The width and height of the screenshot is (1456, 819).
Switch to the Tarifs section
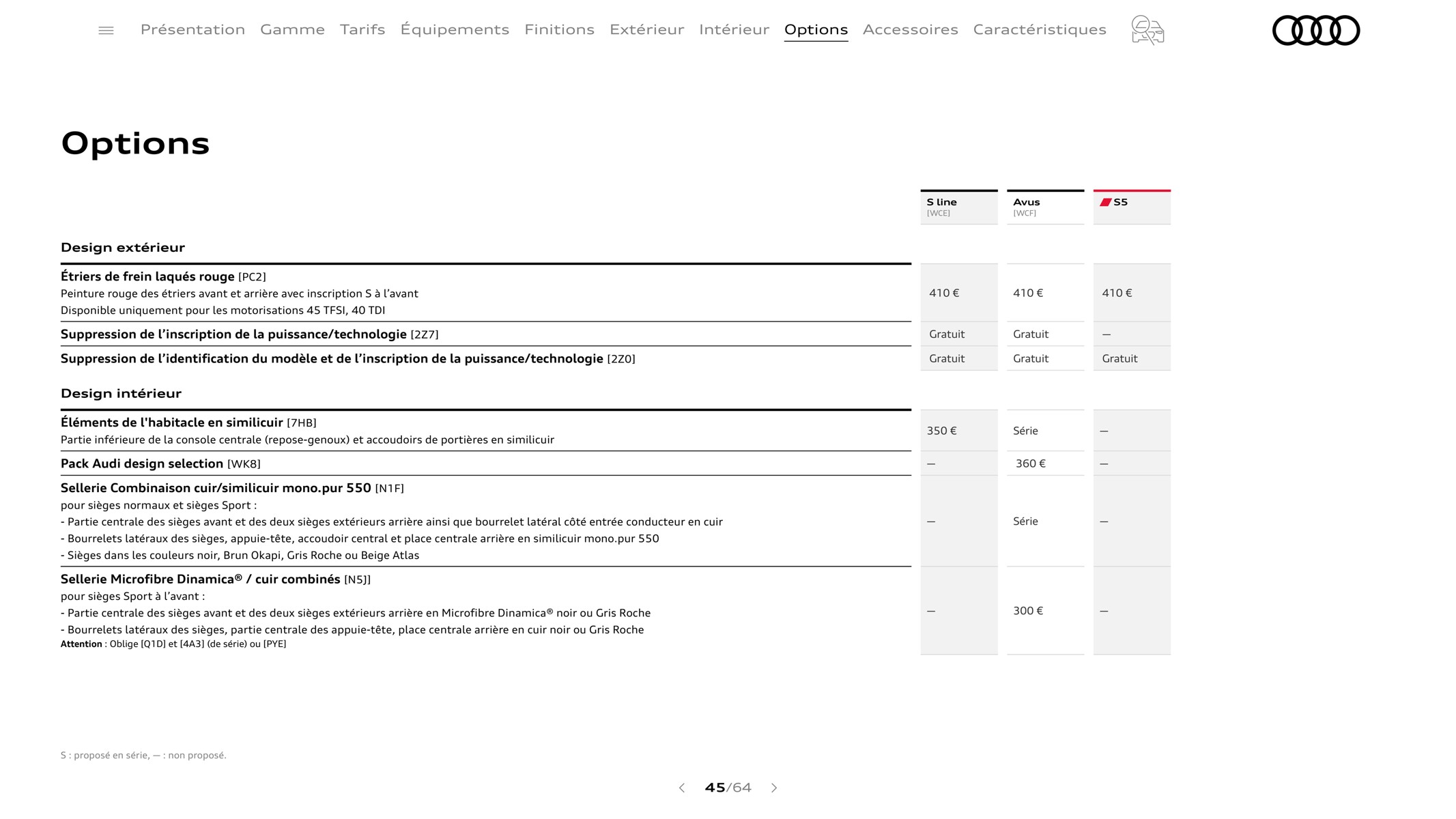pyautogui.click(x=362, y=29)
